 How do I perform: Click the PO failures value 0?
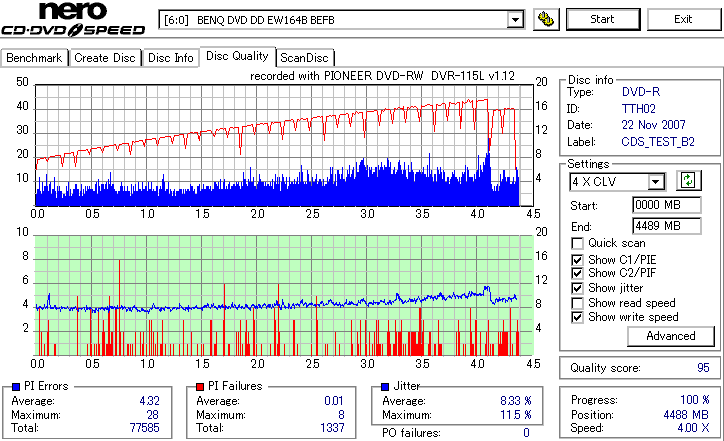526,433
